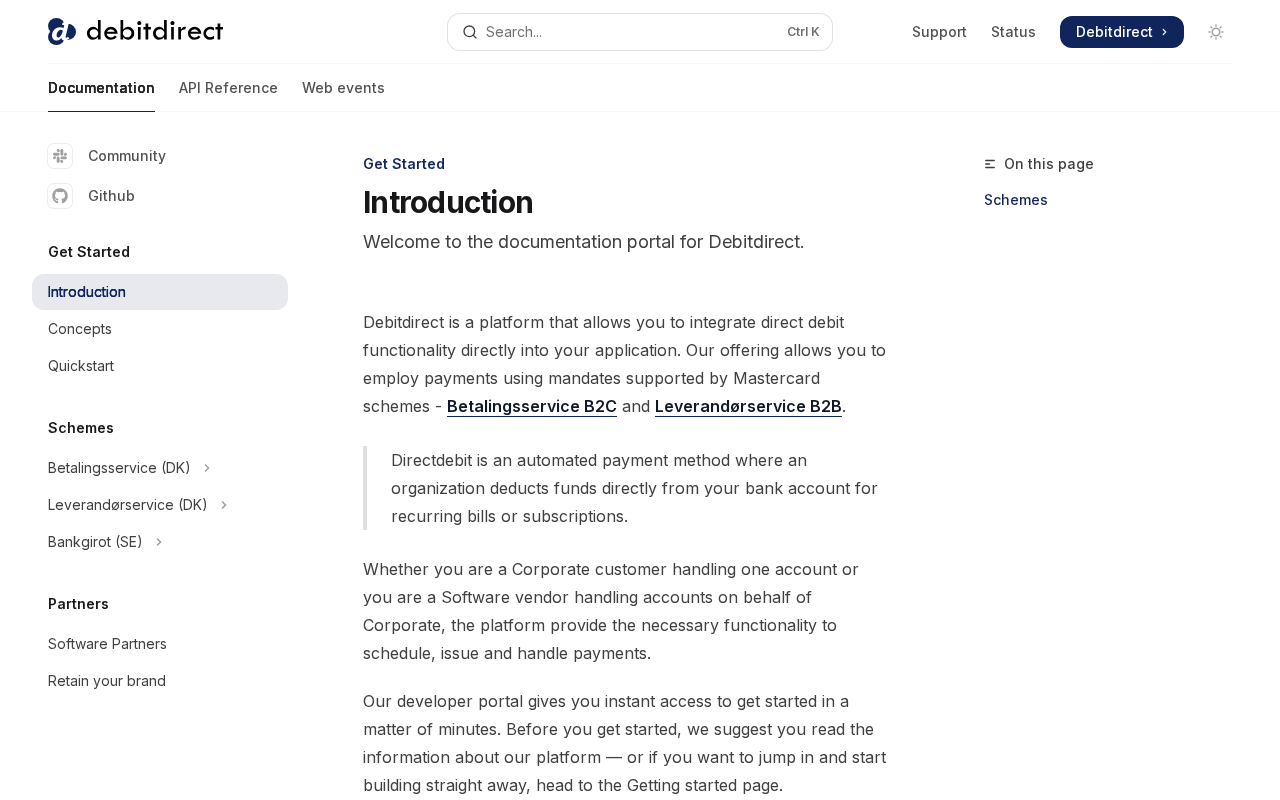The height and width of the screenshot is (800, 1280).
Task: Focus the Search input field
Action: [640, 32]
